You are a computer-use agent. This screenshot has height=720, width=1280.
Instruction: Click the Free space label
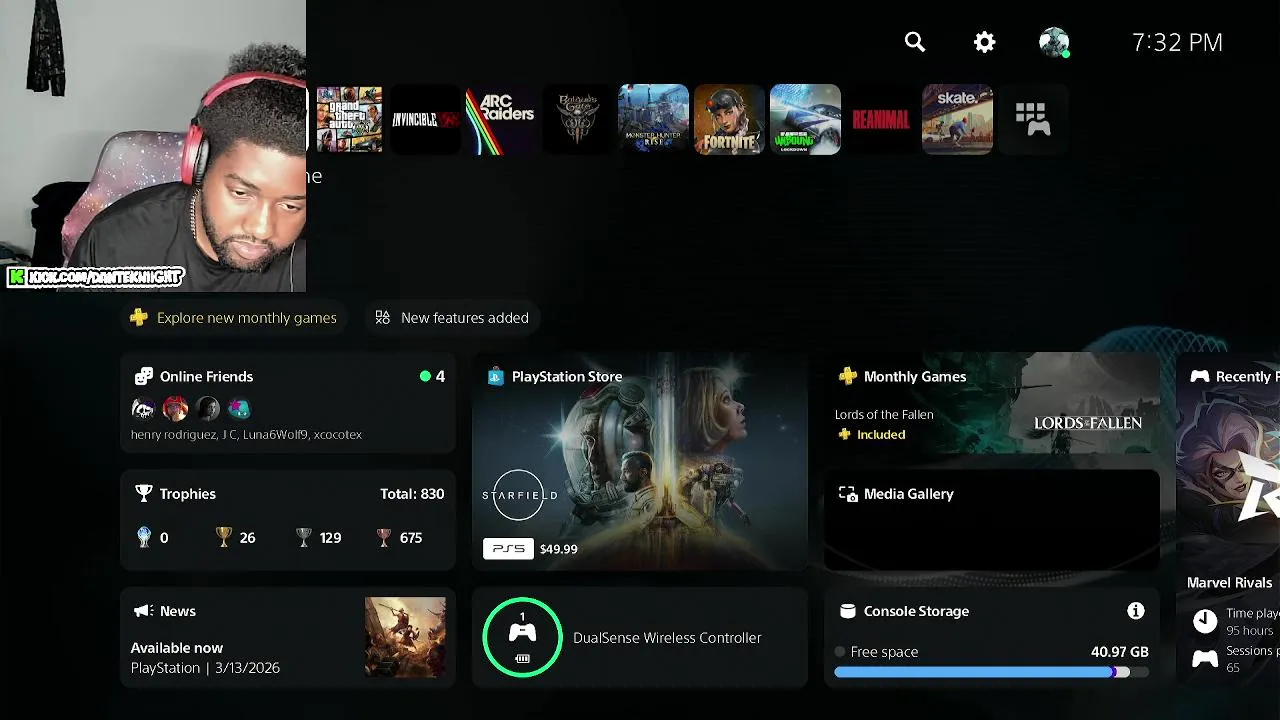[x=884, y=652]
